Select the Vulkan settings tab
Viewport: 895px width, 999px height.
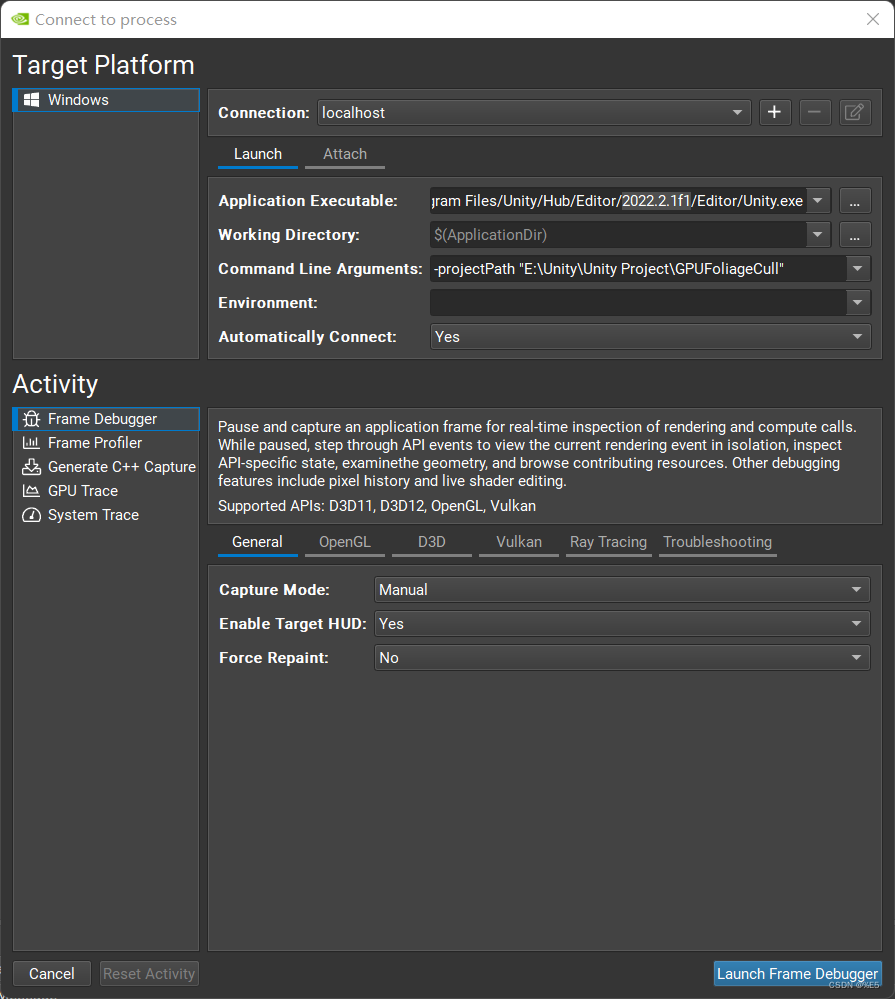click(519, 542)
